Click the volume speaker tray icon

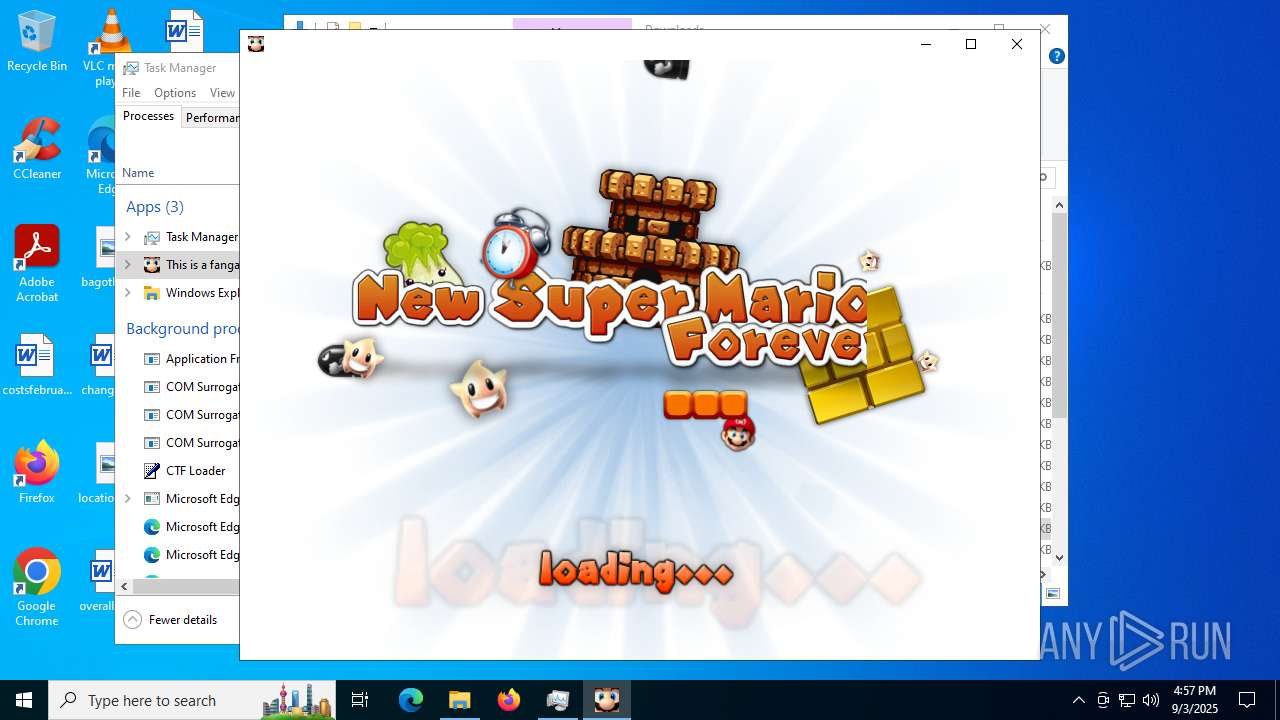pyautogui.click(x=1151, y=700)
